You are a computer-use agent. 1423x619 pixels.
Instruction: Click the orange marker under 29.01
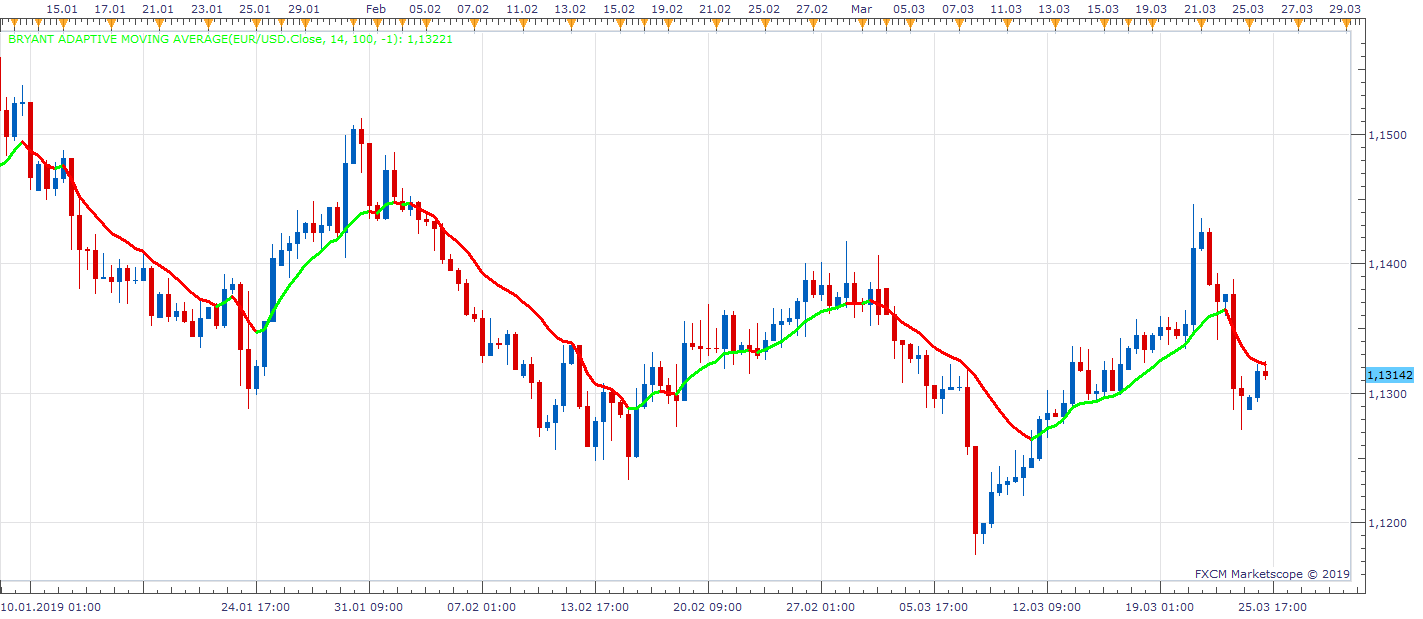[x=303, y=23]
